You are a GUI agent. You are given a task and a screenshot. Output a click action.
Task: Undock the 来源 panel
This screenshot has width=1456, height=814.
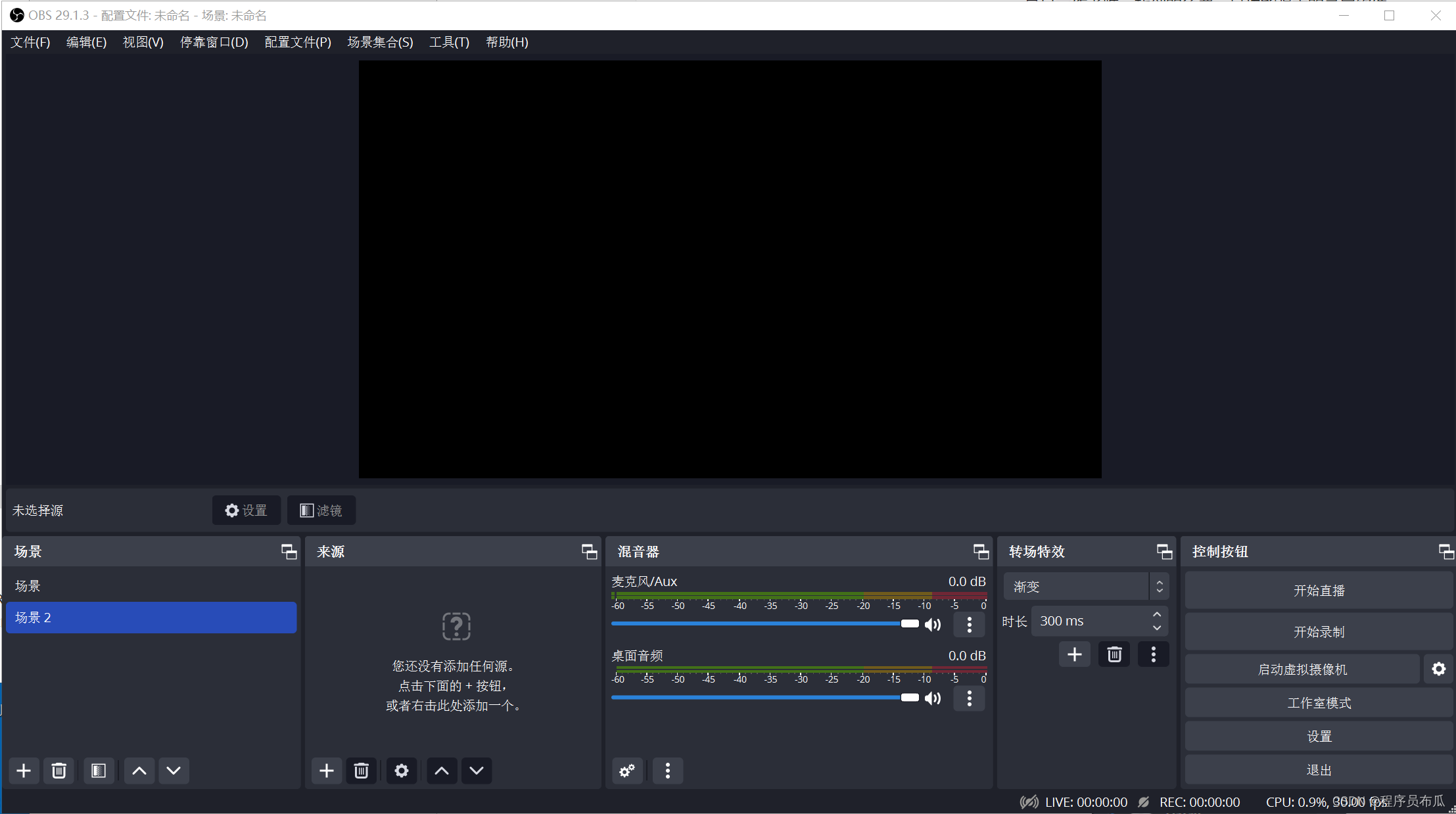click(x=590, y=552)
